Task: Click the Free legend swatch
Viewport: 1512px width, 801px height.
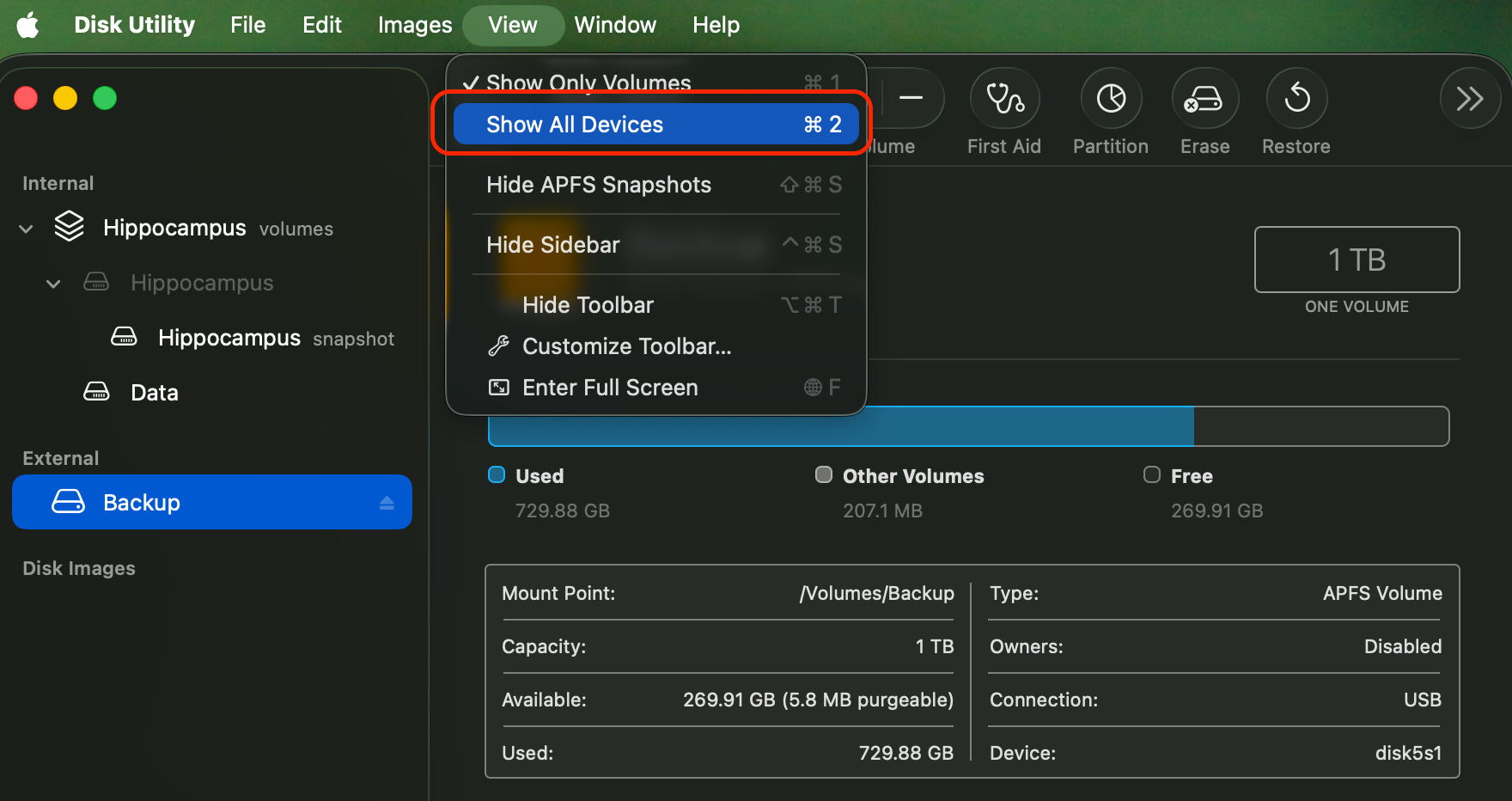Action: (x=1152, y=475)
